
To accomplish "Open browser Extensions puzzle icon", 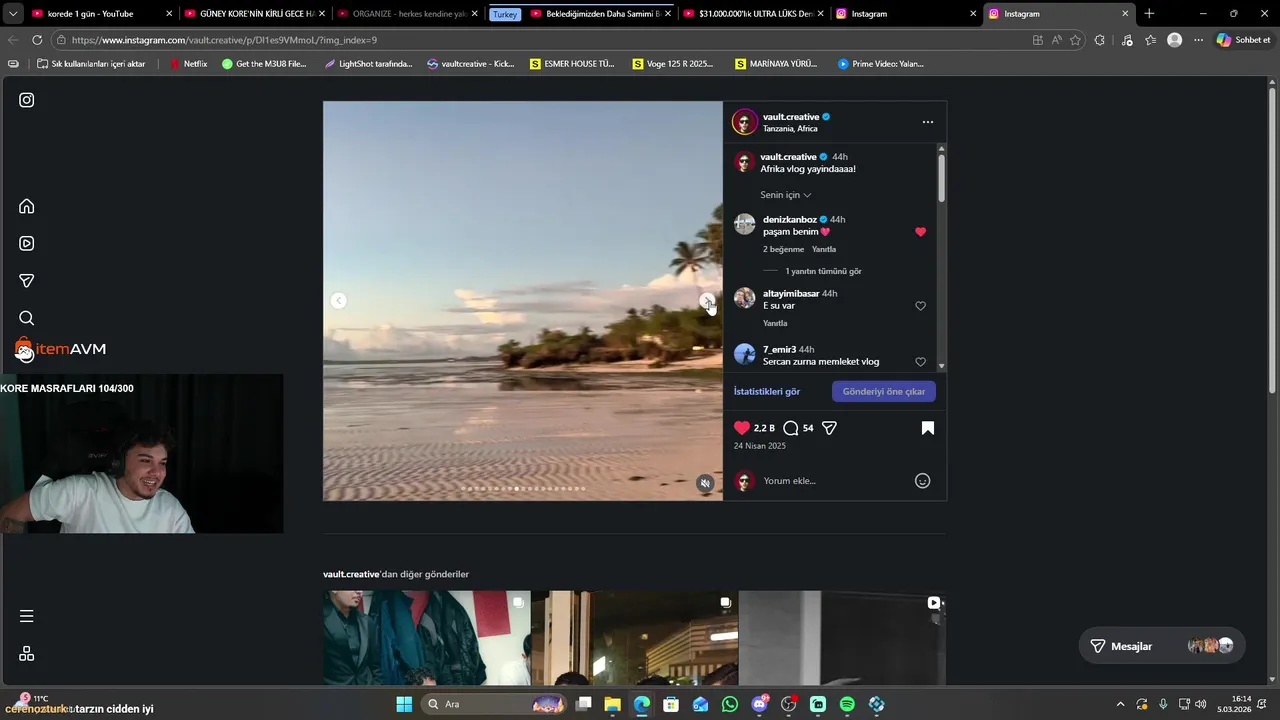I will click(x=1100, y=40).
